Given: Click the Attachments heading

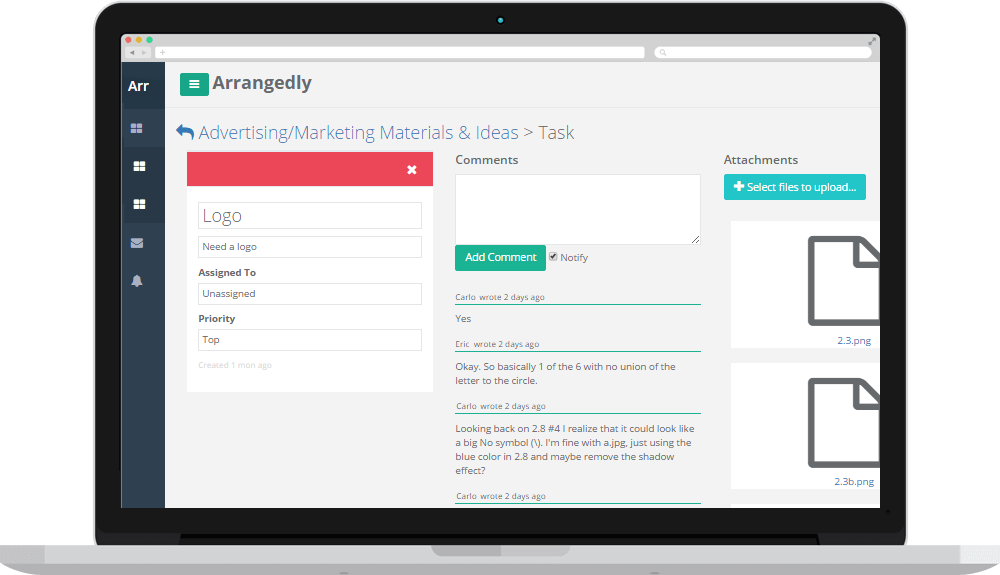Looking at the screenshot, I should click(x=761, y=160).
